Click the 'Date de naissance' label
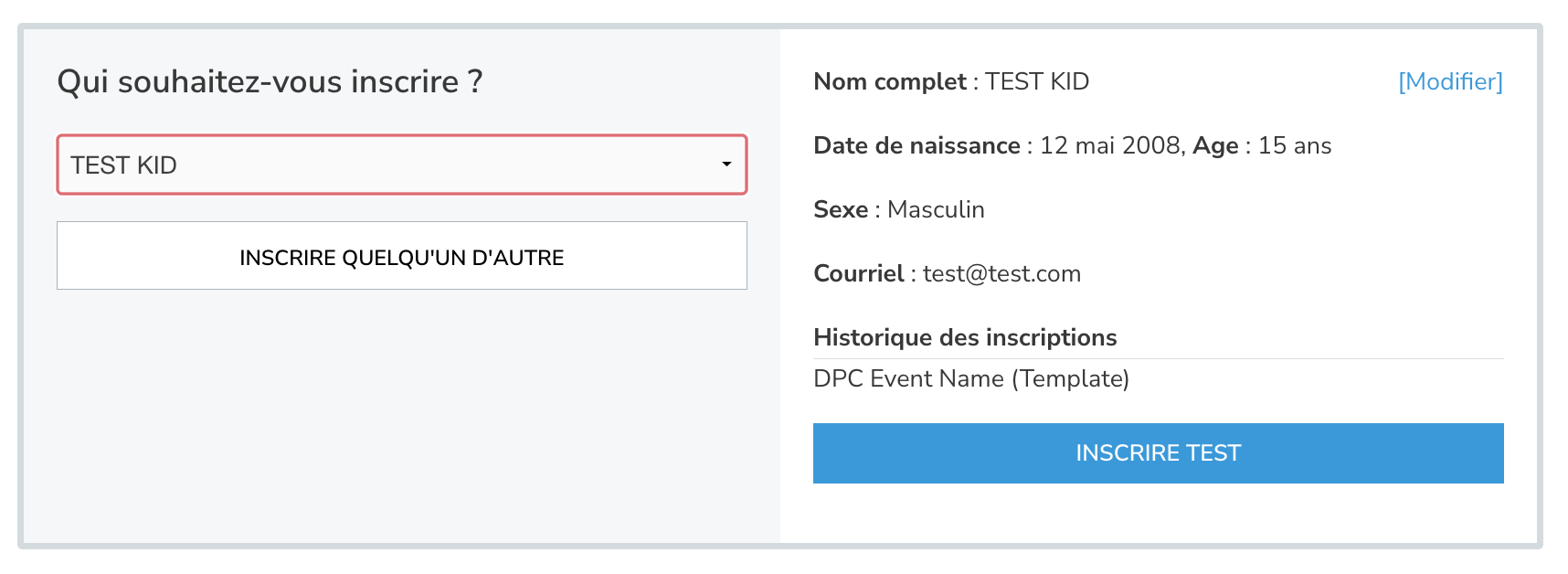This screenshot has height=574, width=1568. (916, 145)
